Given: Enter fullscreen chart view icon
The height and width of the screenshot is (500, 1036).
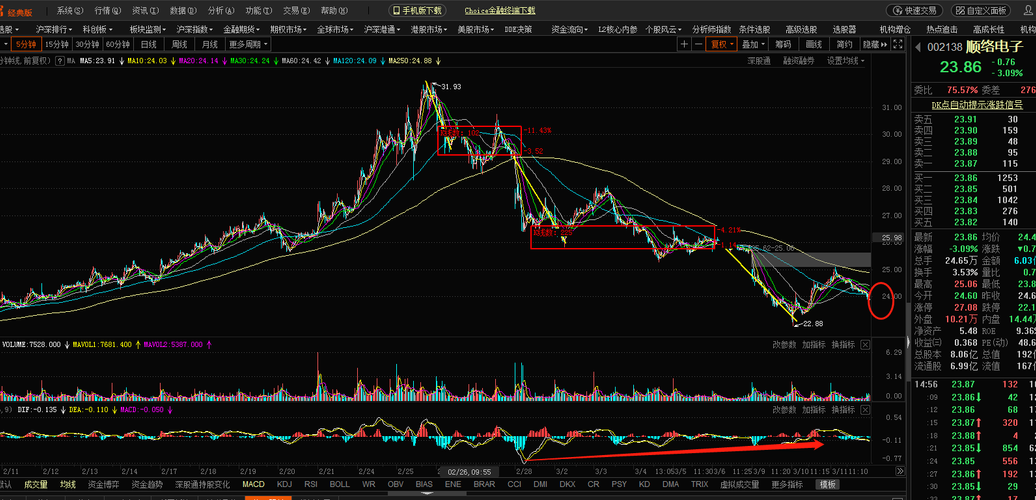Looking at the screenshot, I should coord(897,44).
